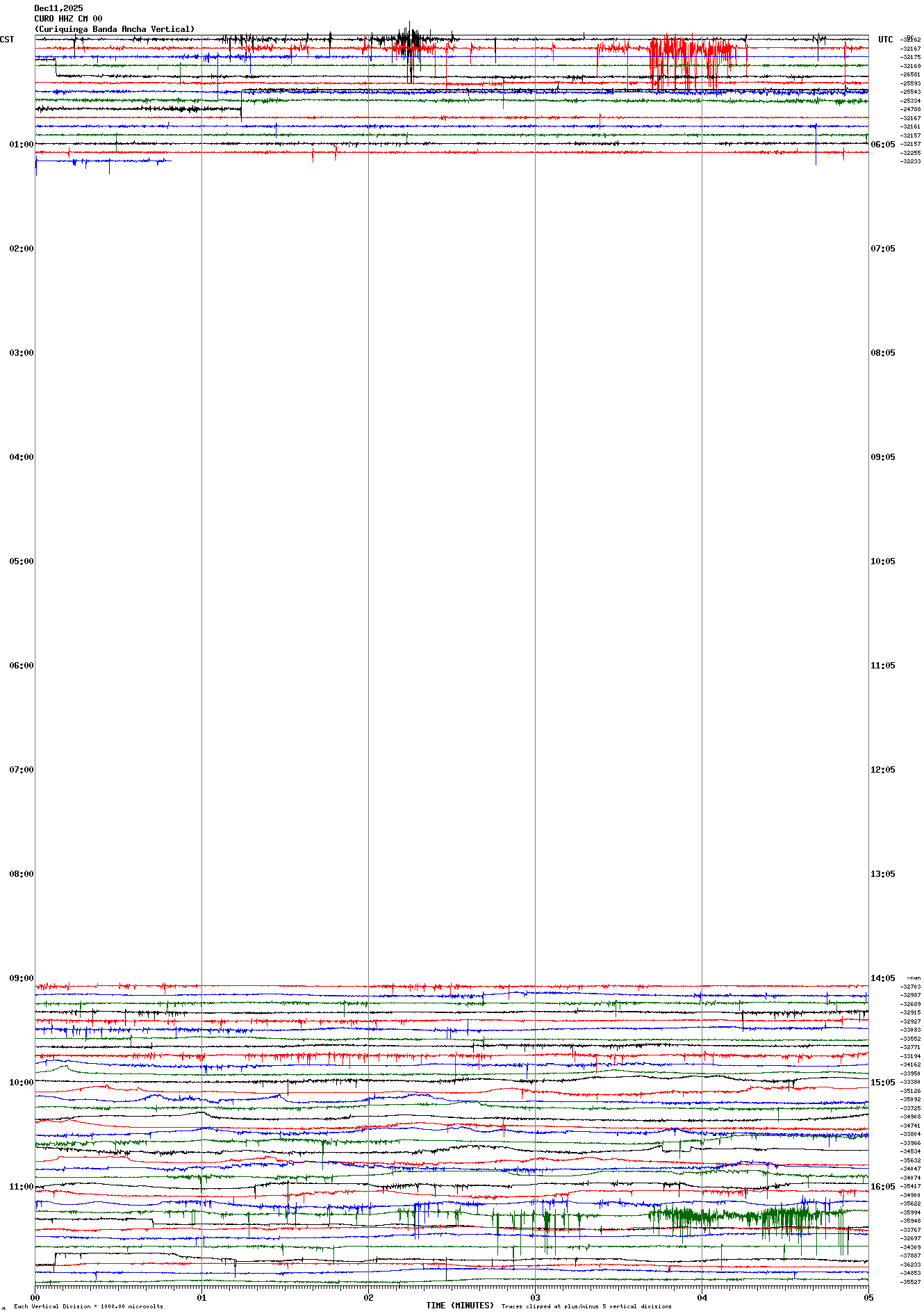The height and width of the screenshot is (1316, 924).
Task: Click the CST timezone label
Action: point(7,40)
